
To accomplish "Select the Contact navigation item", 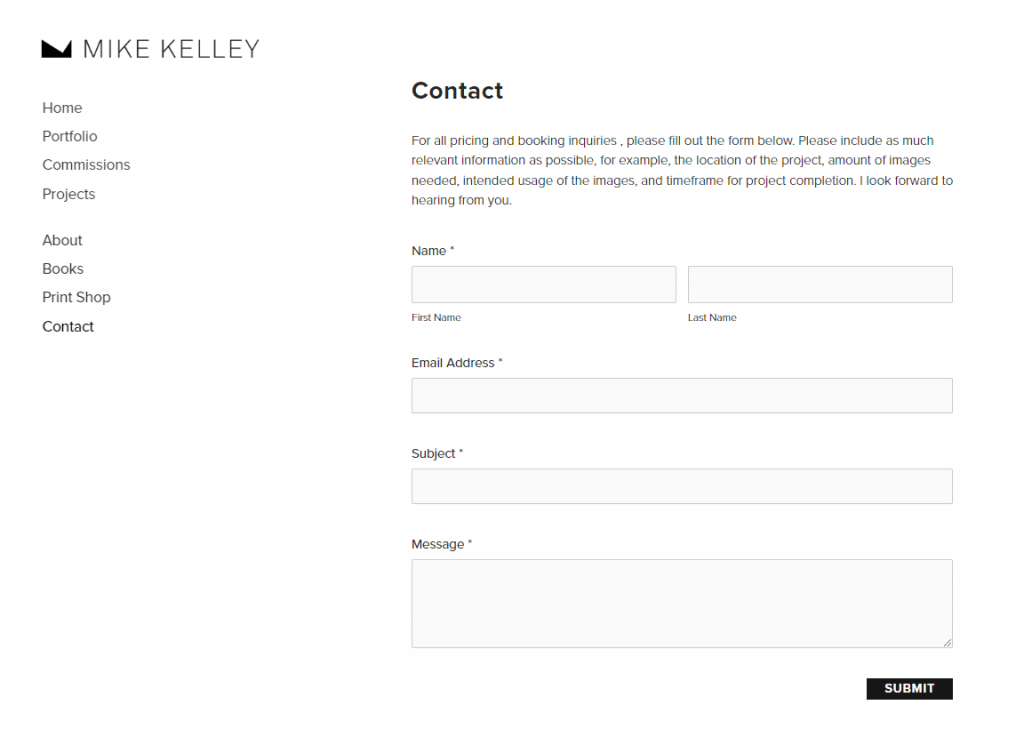I will [68, 327].
